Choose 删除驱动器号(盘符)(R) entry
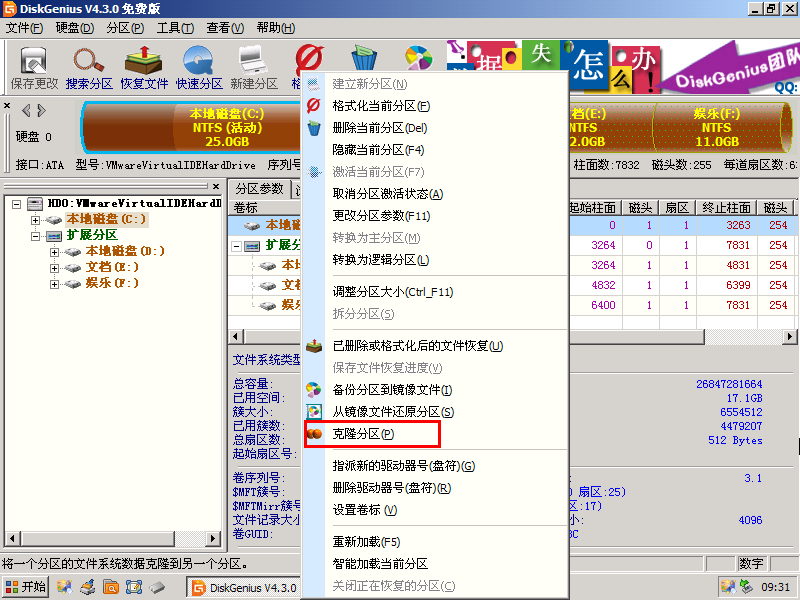The width and height of the screenshot is (800, 600). pyautogui.click(x=436, y=488)
